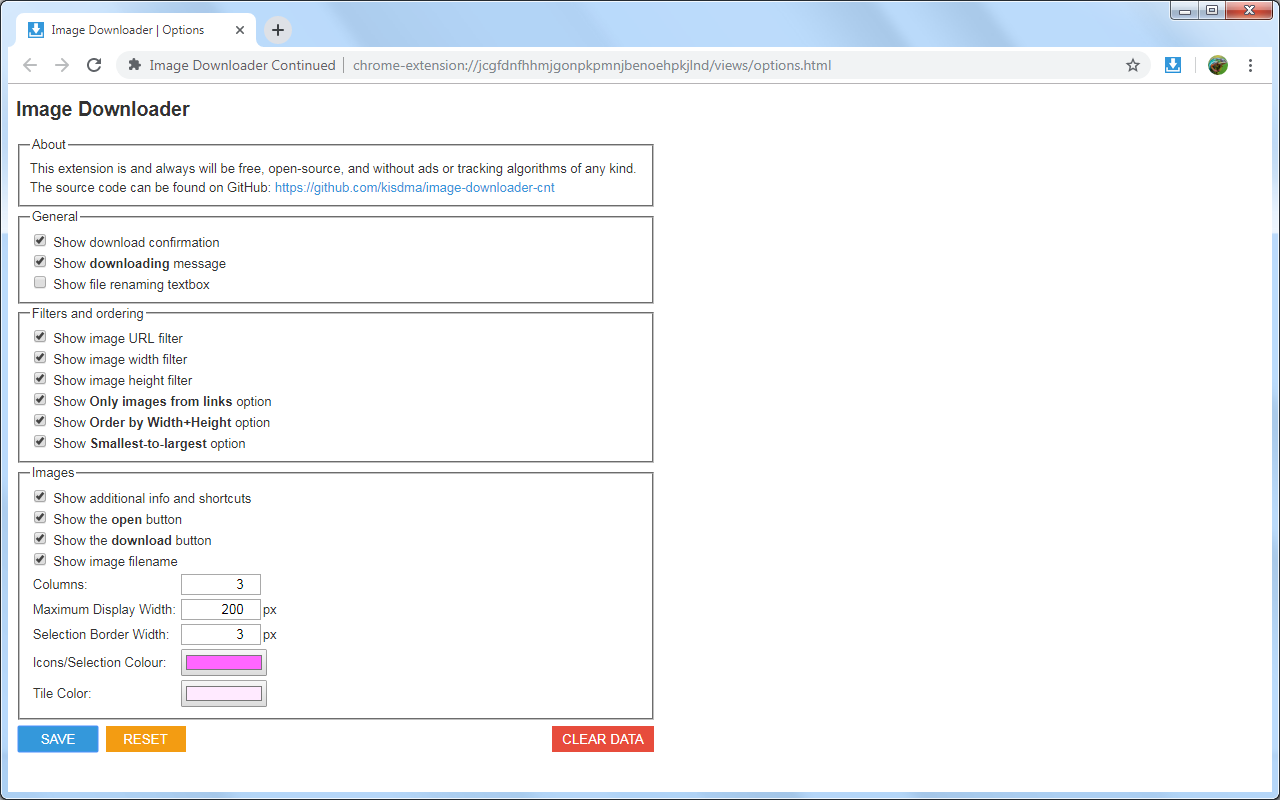Click the Columns number field
The width and height of the screenshot is (1280, 800).
click(x=221, y=584)
